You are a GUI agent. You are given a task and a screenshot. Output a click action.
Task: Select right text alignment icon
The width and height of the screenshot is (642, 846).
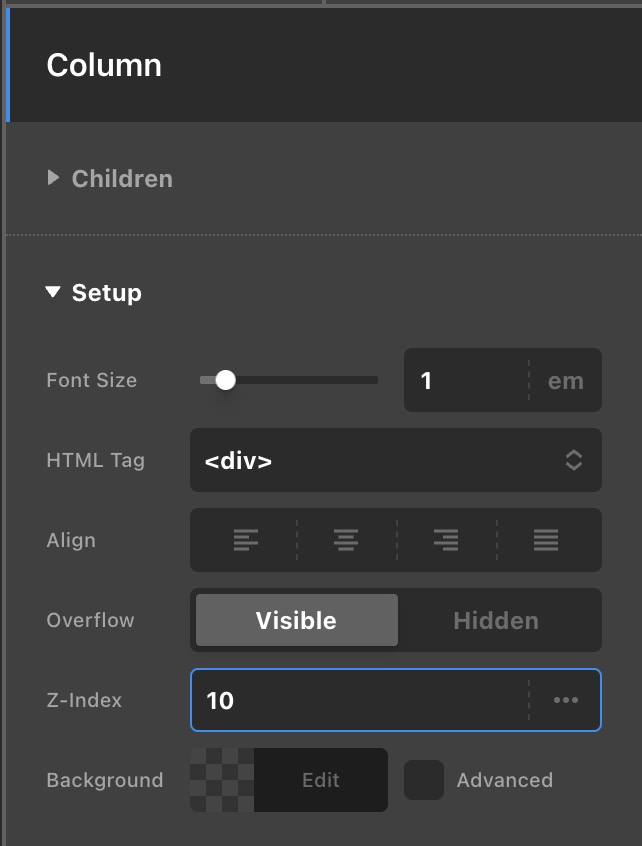click(446, 541)
